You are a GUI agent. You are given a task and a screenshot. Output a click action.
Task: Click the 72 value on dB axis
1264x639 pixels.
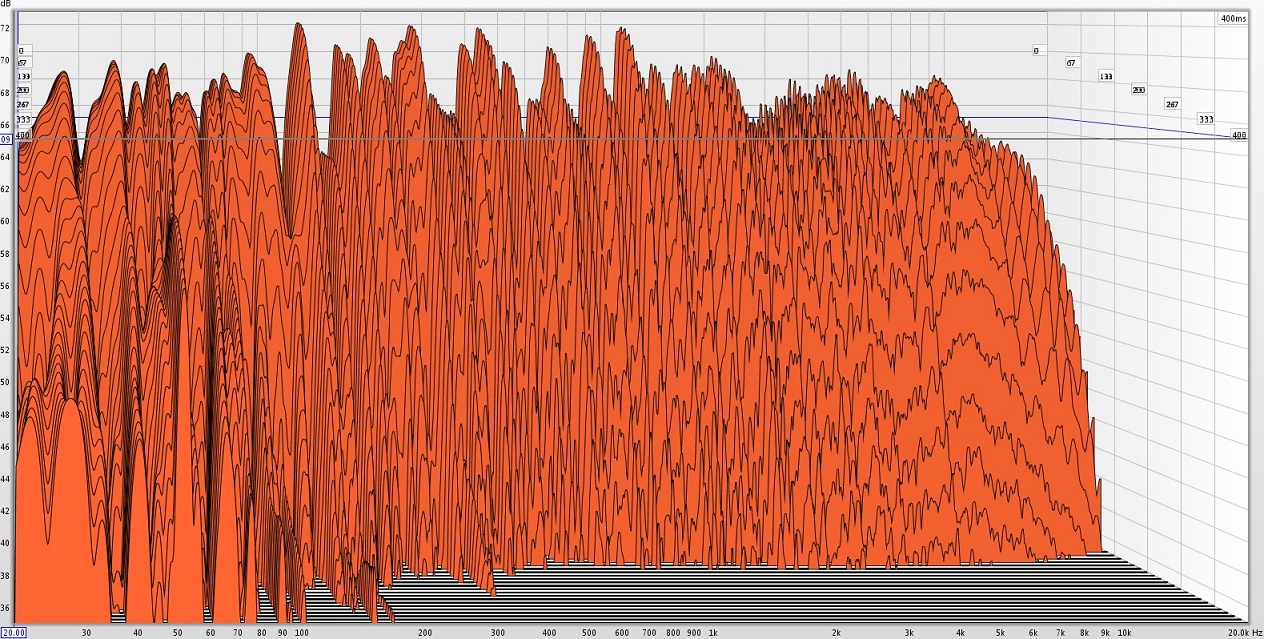click(6, 28)
